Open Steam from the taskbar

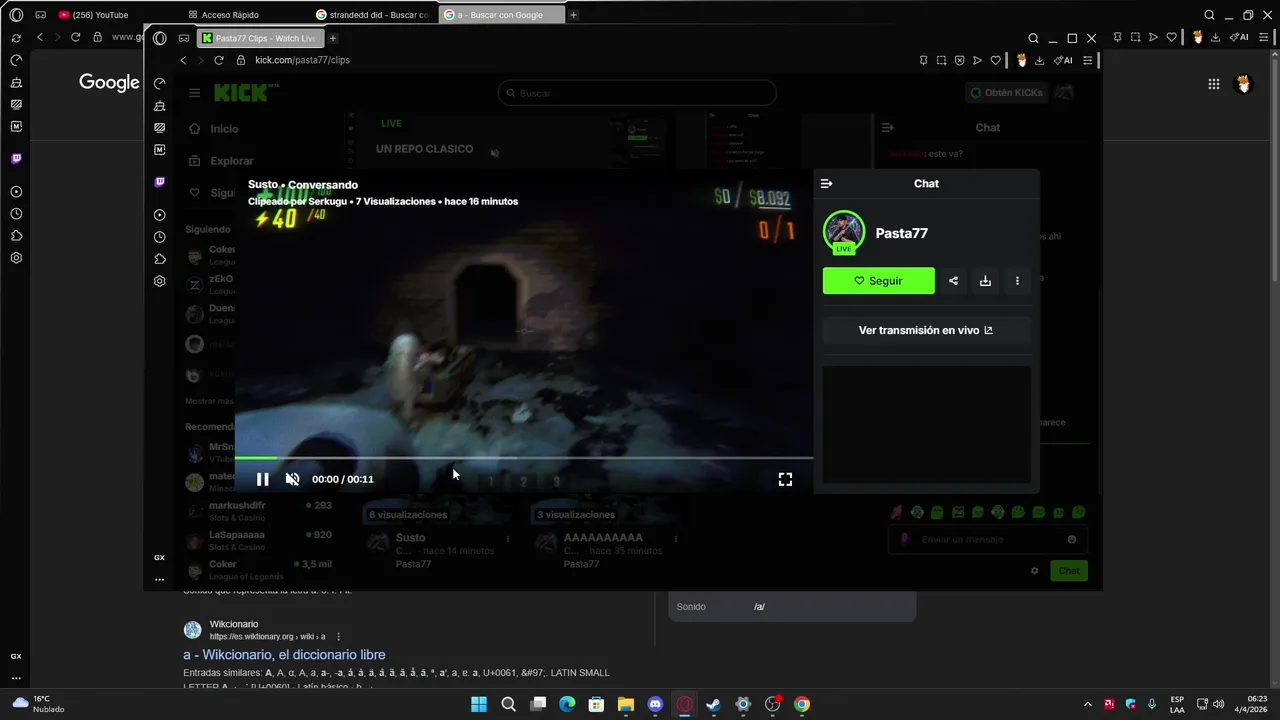click(x=713, y=704)
